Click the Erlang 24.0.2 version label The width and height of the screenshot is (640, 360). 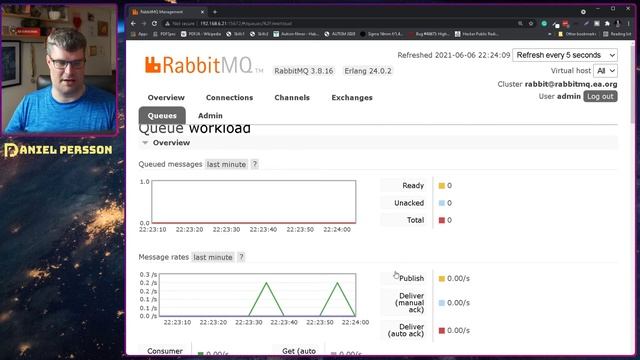(368, 71)
